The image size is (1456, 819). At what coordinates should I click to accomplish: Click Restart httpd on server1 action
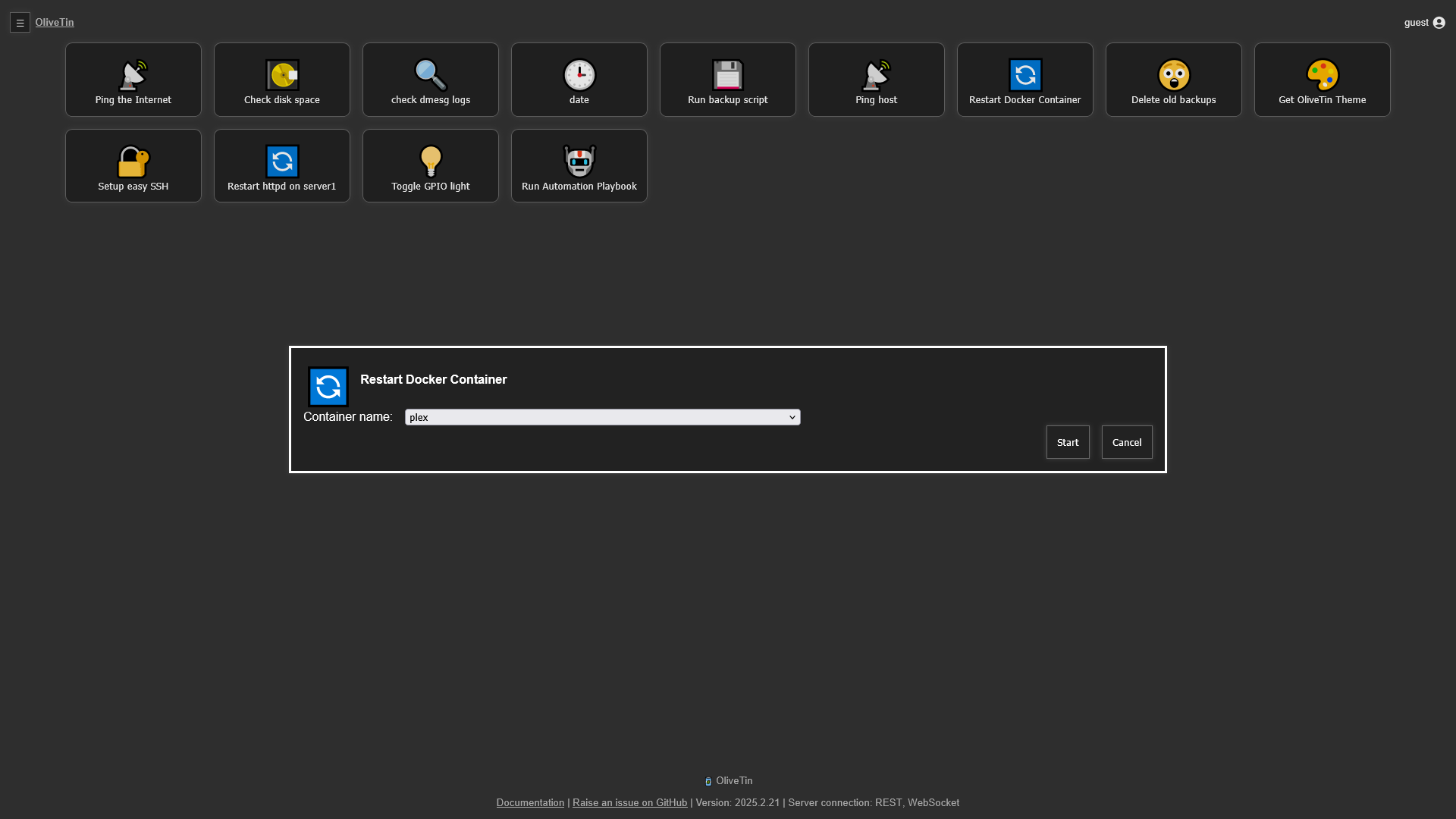point(282,166)
